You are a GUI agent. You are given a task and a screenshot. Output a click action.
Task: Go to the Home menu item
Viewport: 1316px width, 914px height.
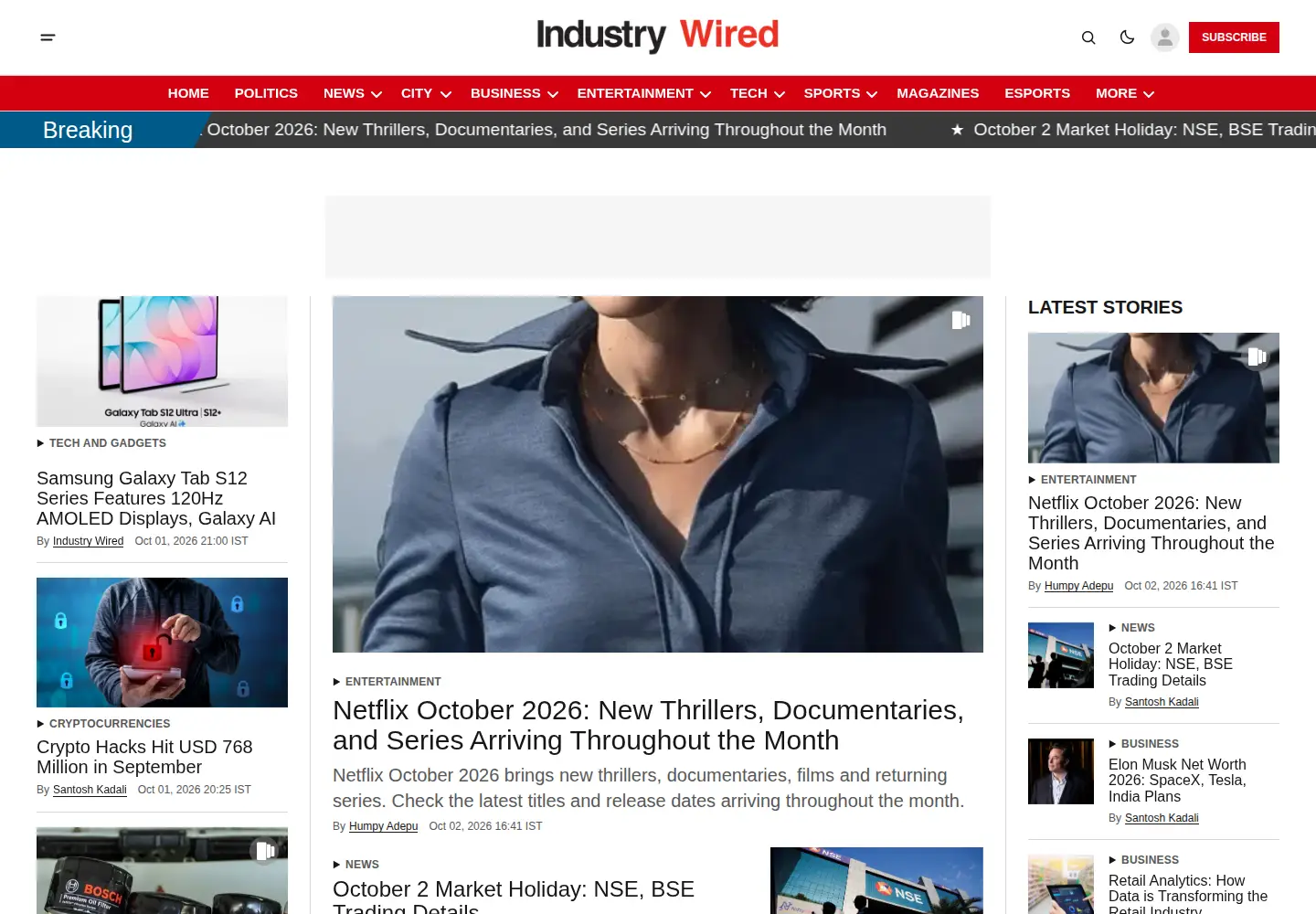[188, 93]
